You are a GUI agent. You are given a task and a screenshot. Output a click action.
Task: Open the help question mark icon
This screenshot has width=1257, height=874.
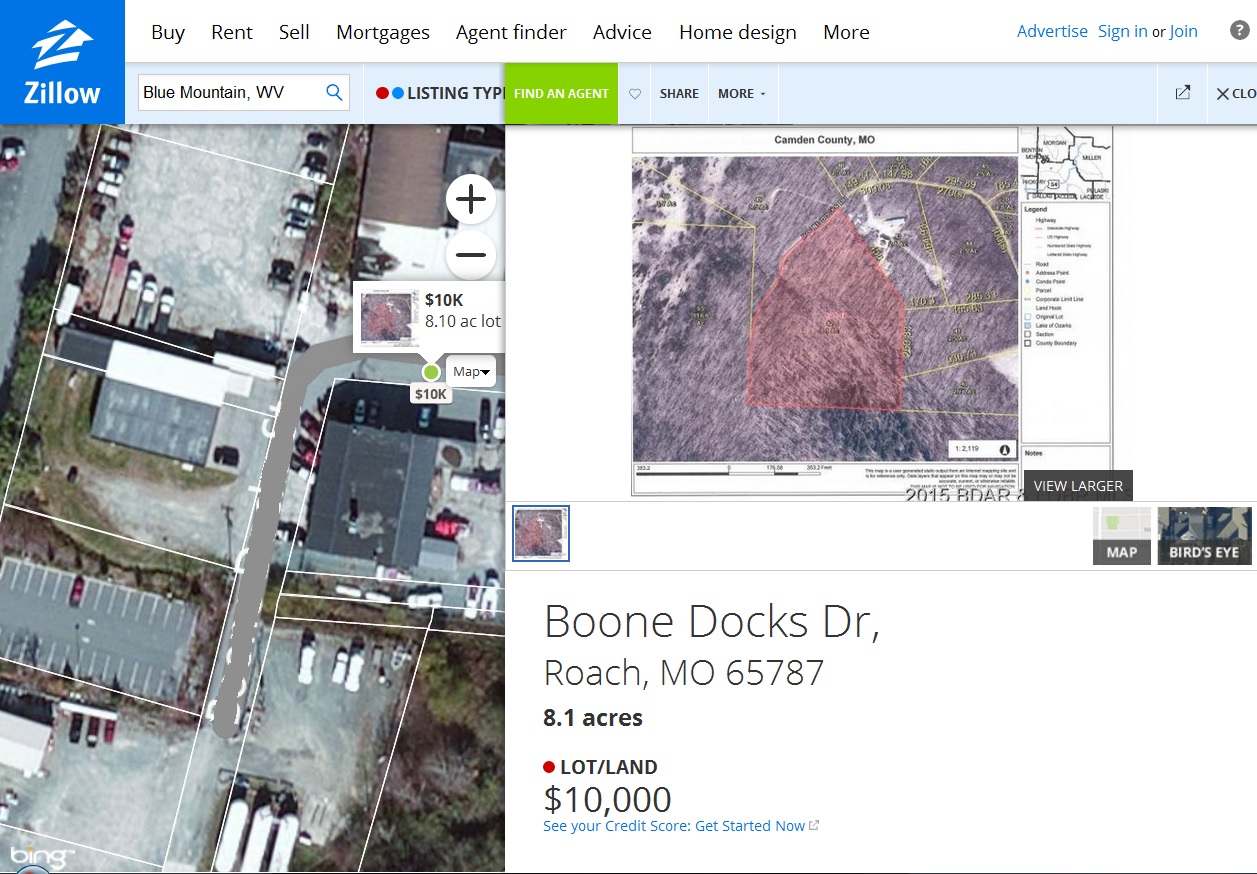click(1239, 30)
